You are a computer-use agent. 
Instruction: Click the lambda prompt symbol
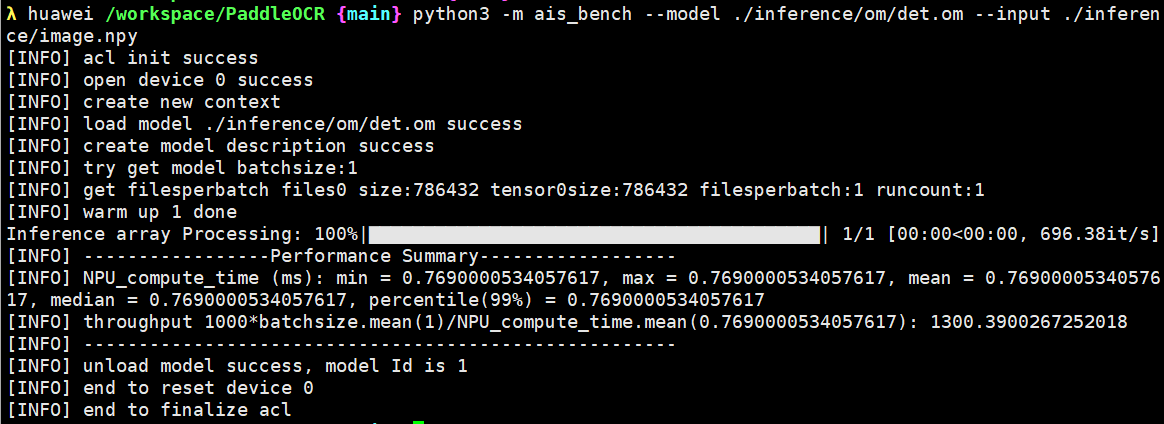11,14
